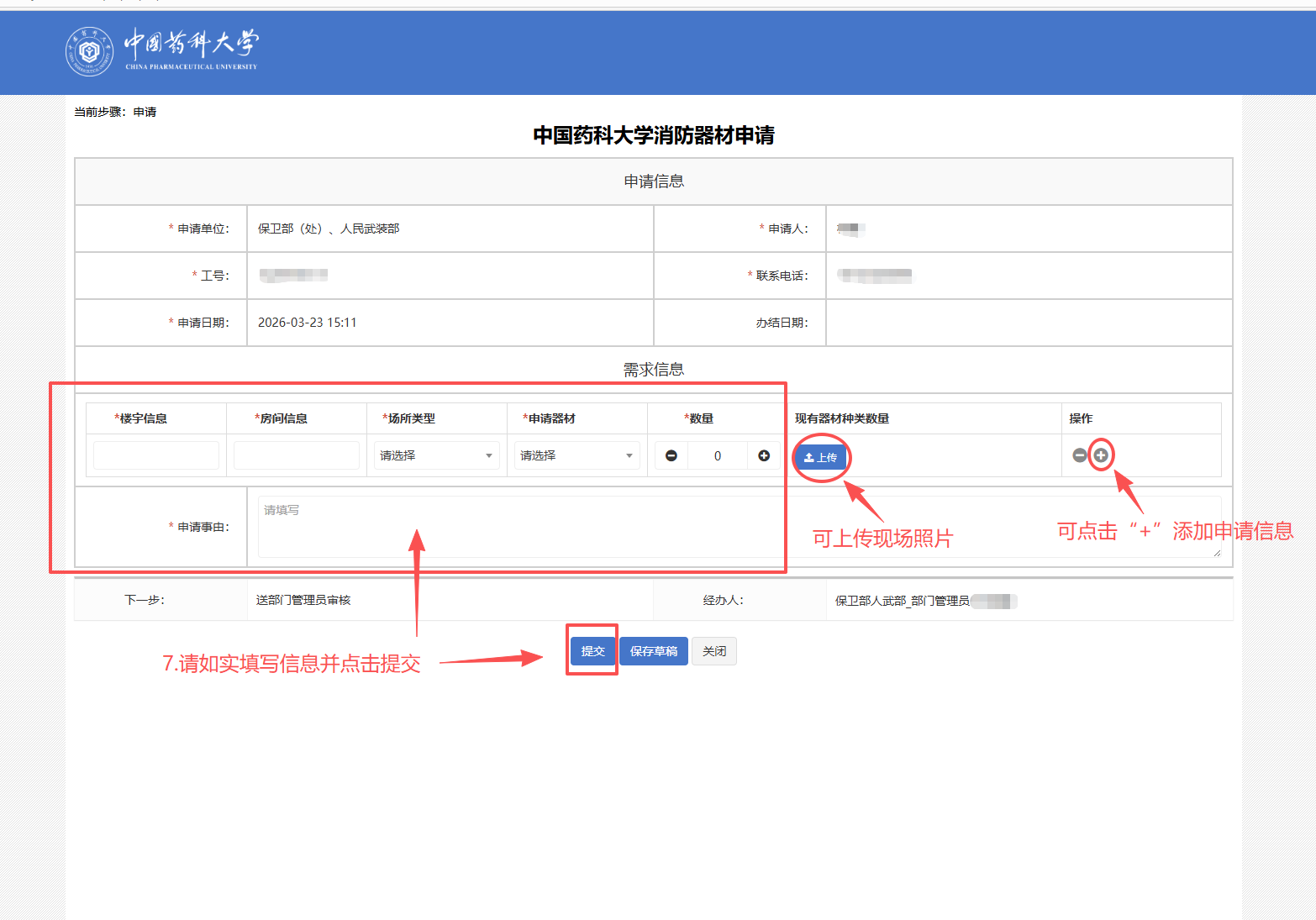Click the 数量 number field showing 0

pos(717,455)
